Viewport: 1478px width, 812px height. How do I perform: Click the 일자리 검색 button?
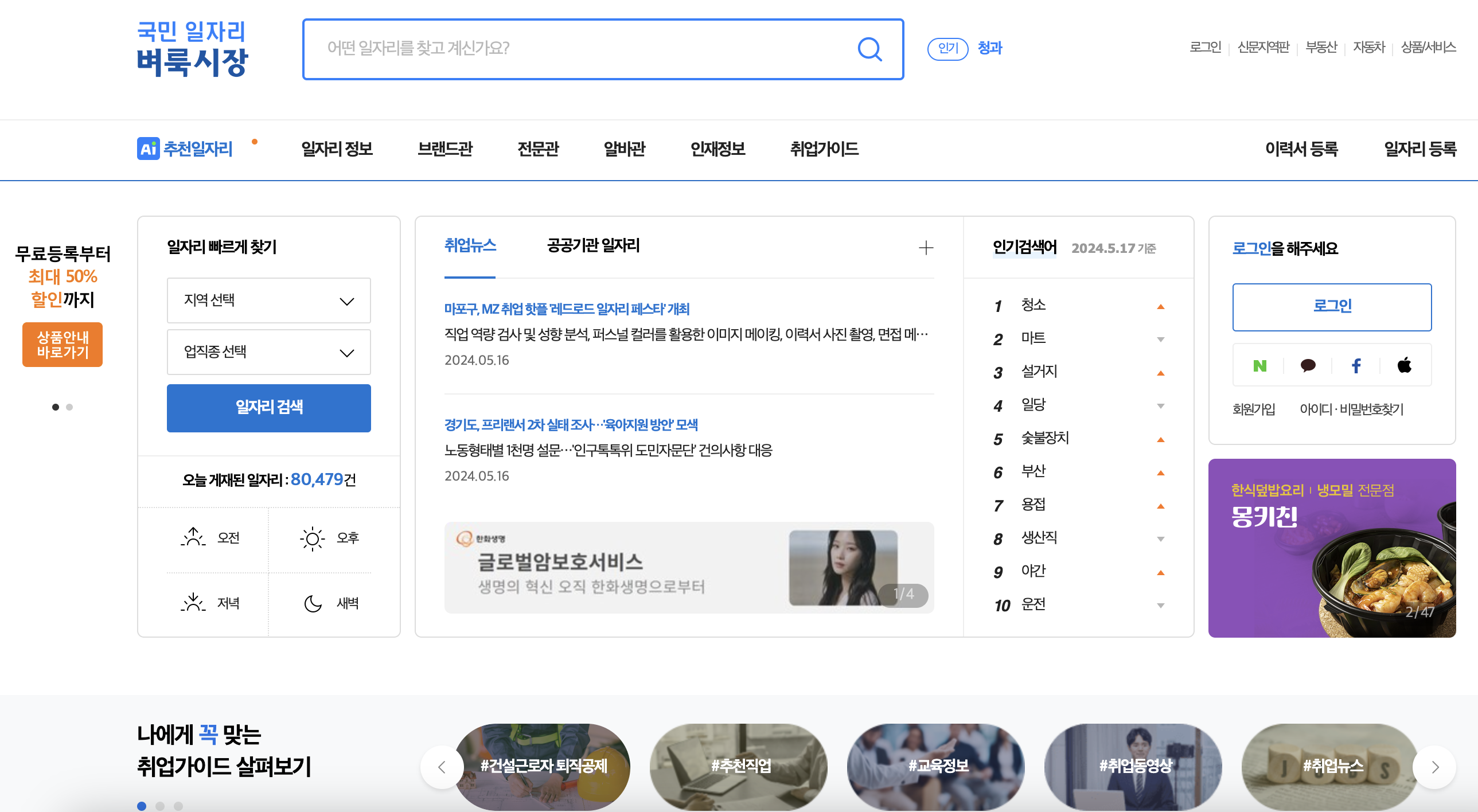268,408
